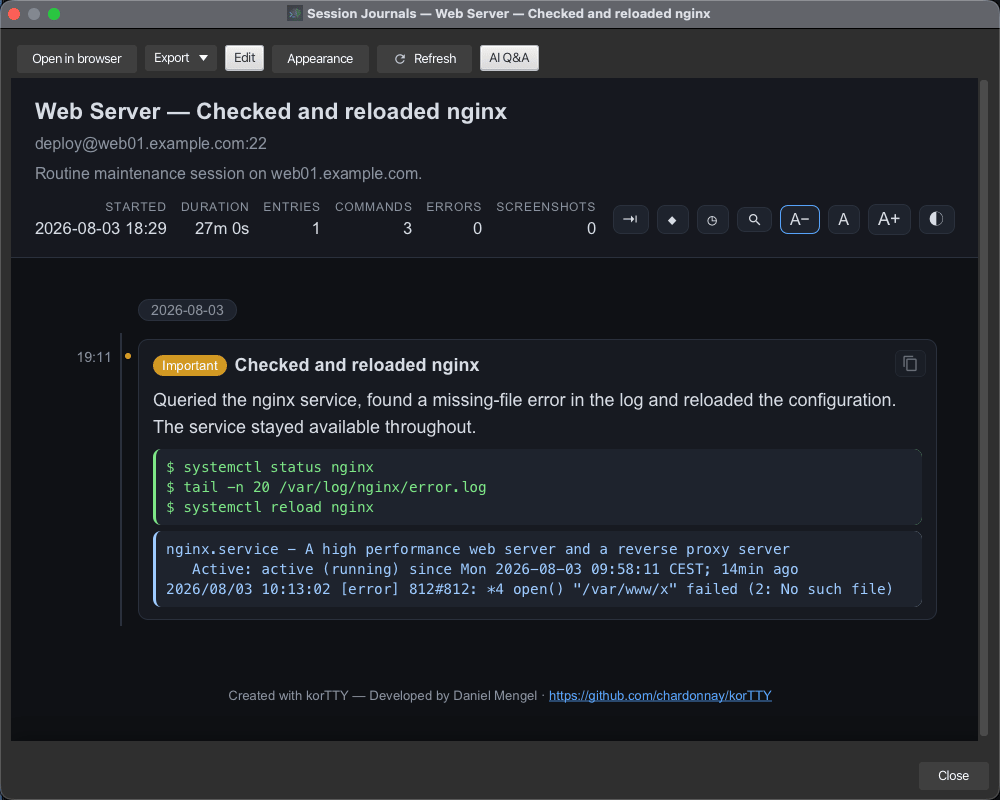
Task: Click the orange timeline dot marker
Action: click(128, 357)
